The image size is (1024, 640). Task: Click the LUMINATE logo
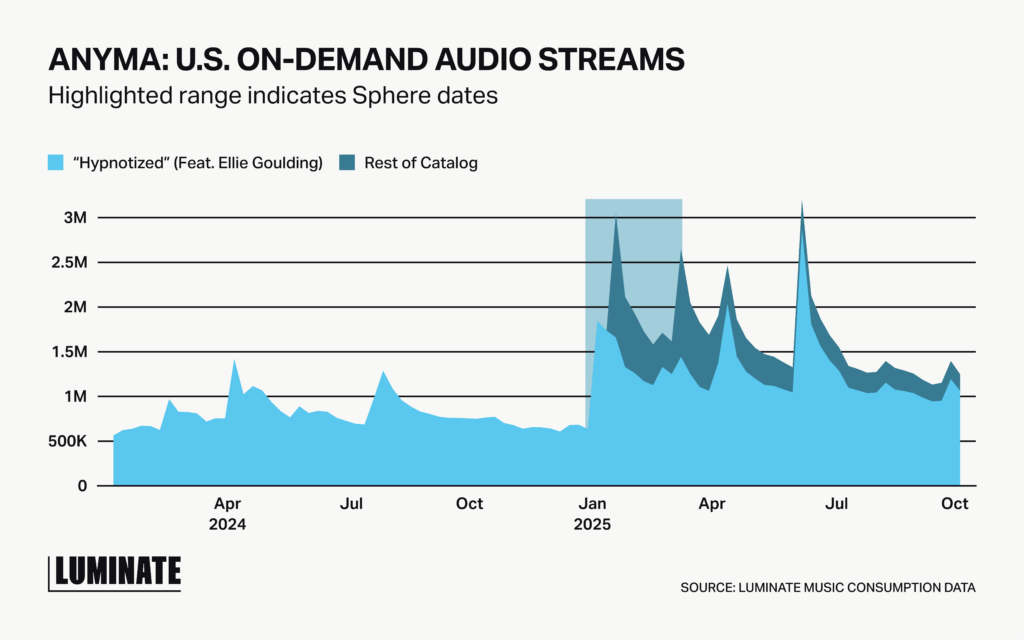114,573
